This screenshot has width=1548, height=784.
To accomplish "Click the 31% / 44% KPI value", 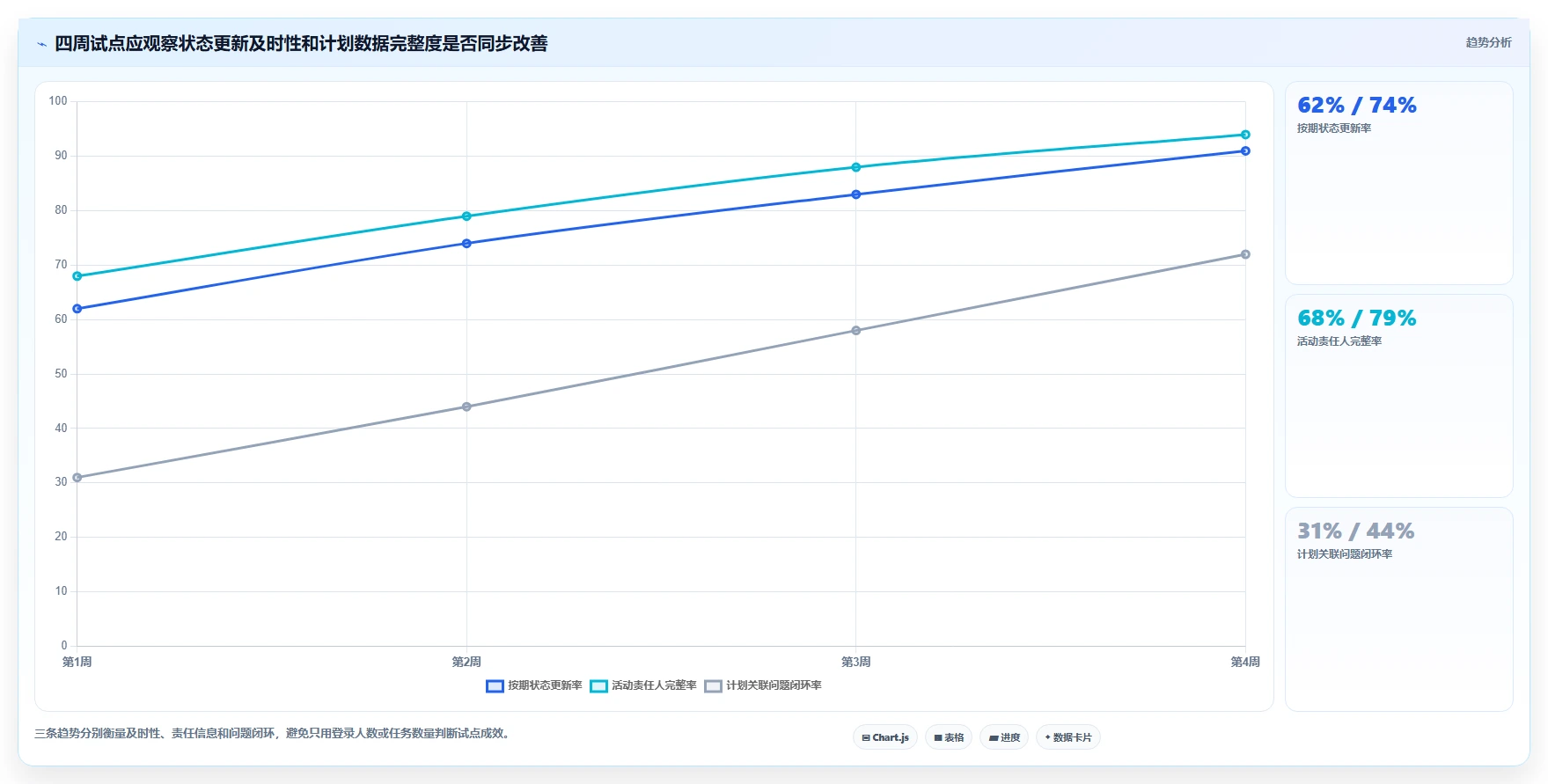I will pos(1355,531).
